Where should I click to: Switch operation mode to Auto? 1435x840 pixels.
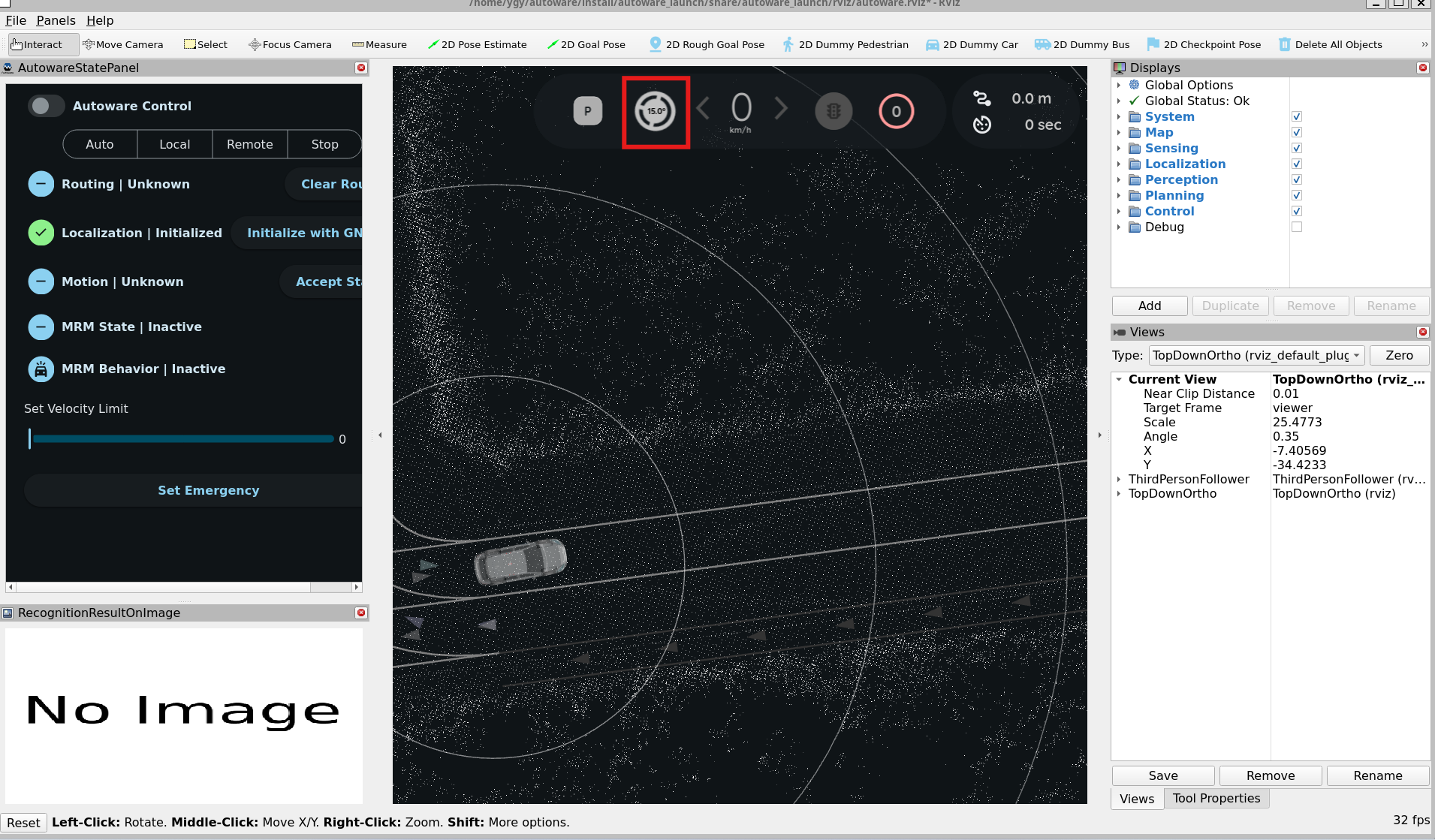[x=100, y=144]
